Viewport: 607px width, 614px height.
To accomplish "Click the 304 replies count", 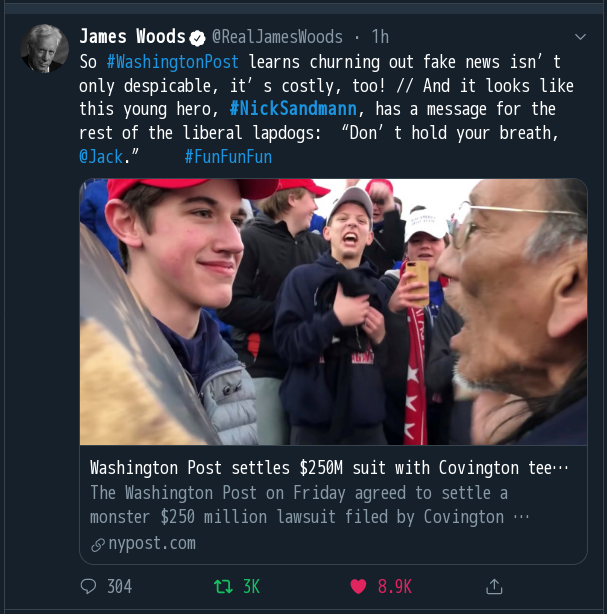I will click(119, 587).
